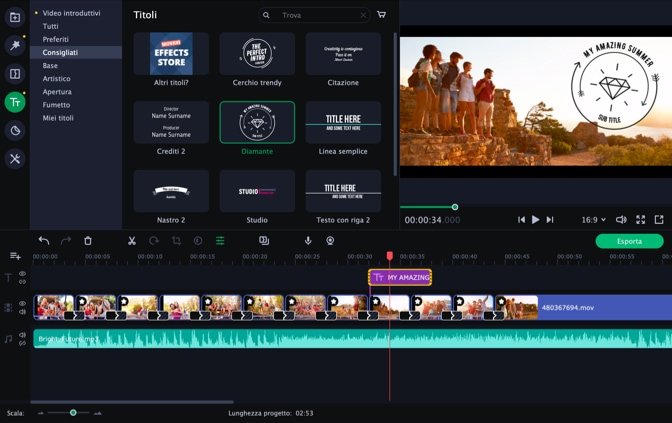This screenshot has height=423, width=672.
Task: Select the Linea semplice title preset
Action: [343, 122]
